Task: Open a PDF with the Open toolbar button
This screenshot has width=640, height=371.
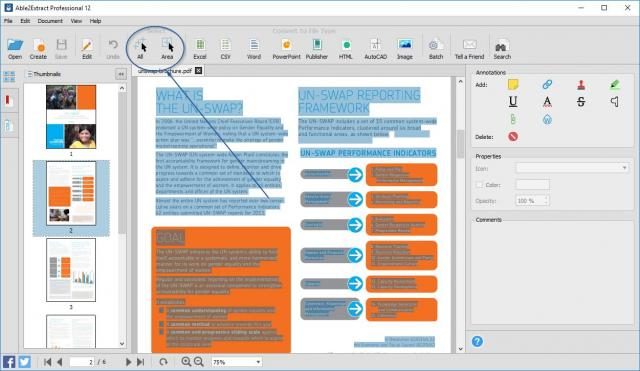Action: 15,49
